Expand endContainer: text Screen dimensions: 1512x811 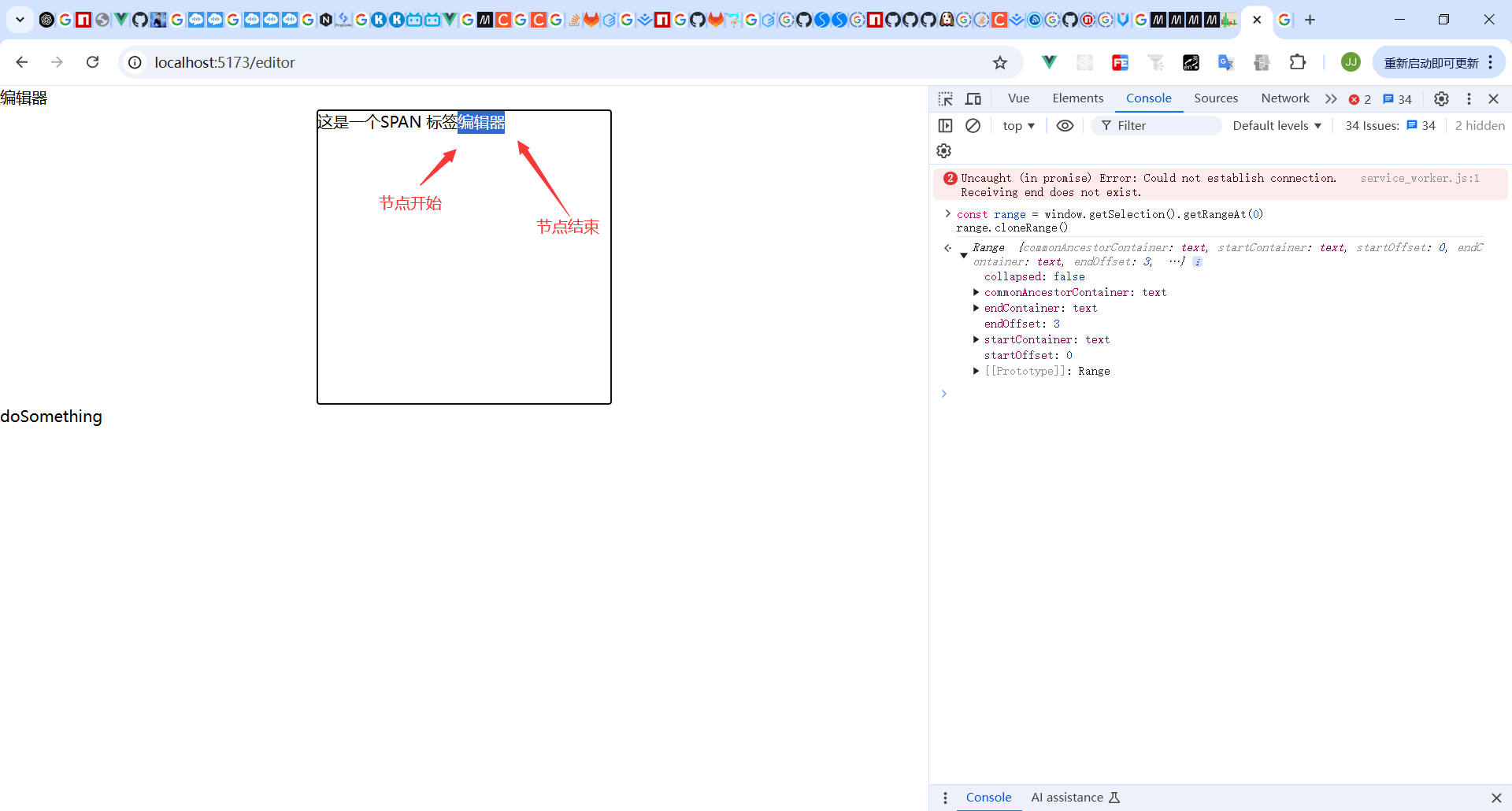pyautogui.click(x=976, y=308)
